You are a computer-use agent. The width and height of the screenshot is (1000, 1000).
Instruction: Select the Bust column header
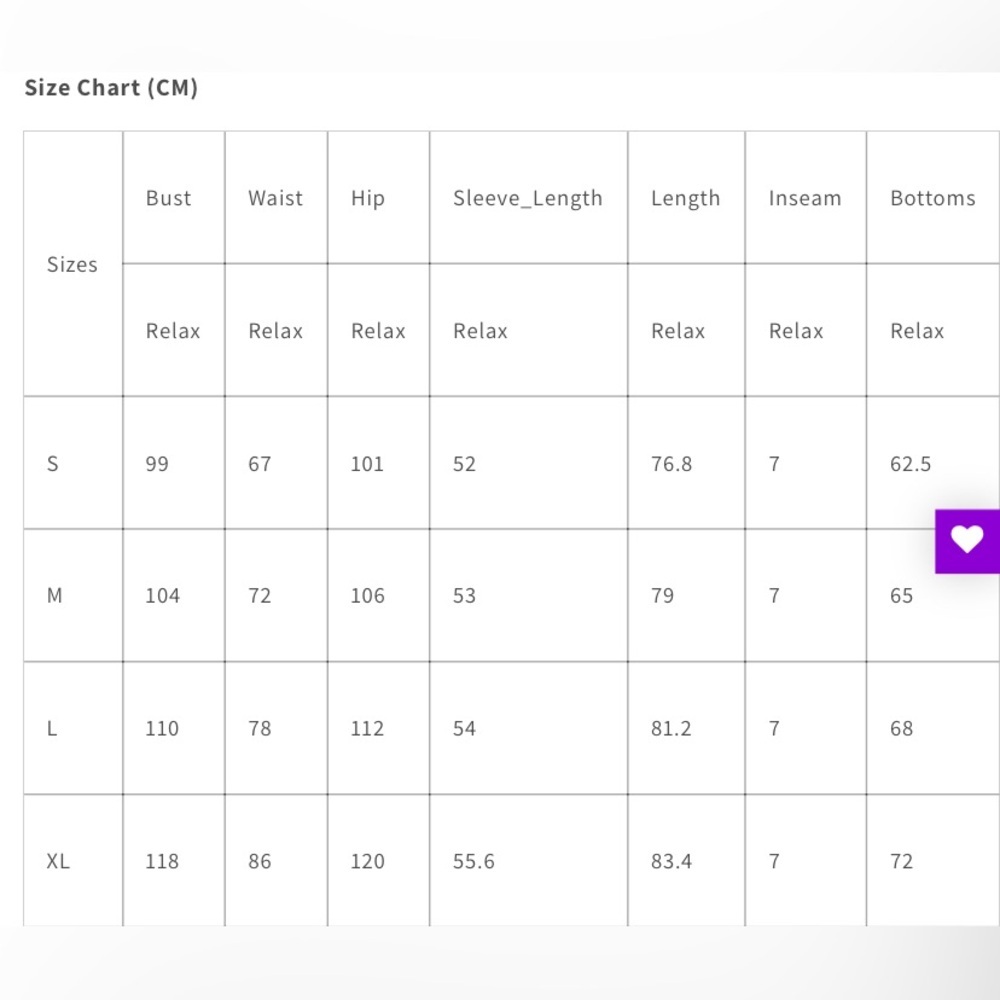pos(168,198)
